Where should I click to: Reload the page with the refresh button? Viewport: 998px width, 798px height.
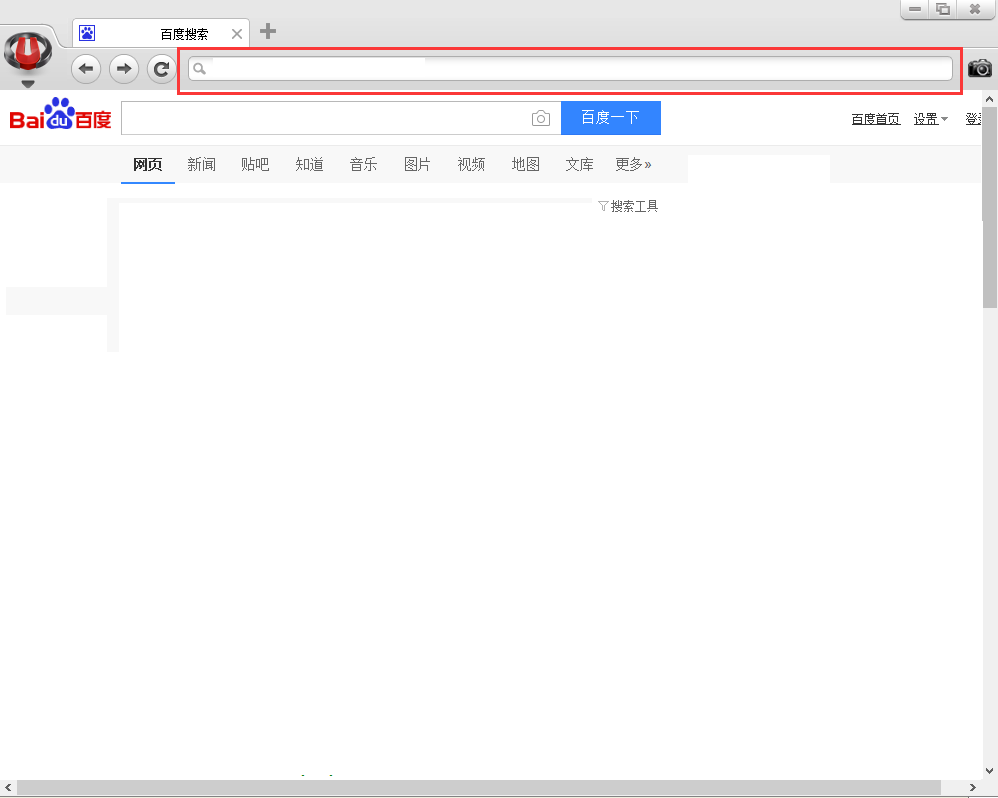162,69
